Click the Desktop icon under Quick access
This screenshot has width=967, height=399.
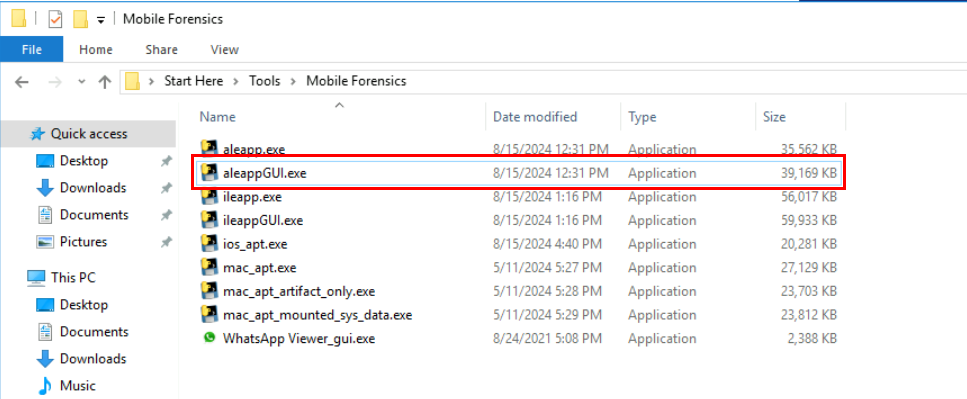[x=45, y=161]
